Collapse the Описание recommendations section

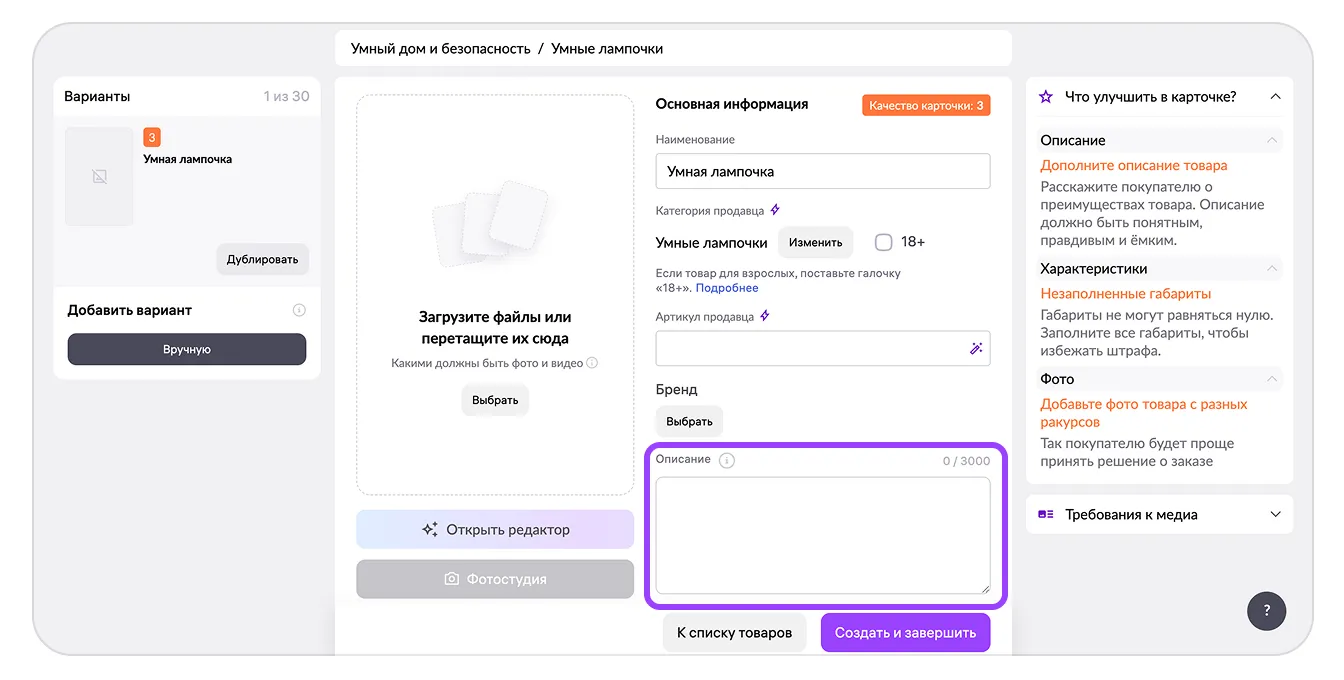(1272, 141)
